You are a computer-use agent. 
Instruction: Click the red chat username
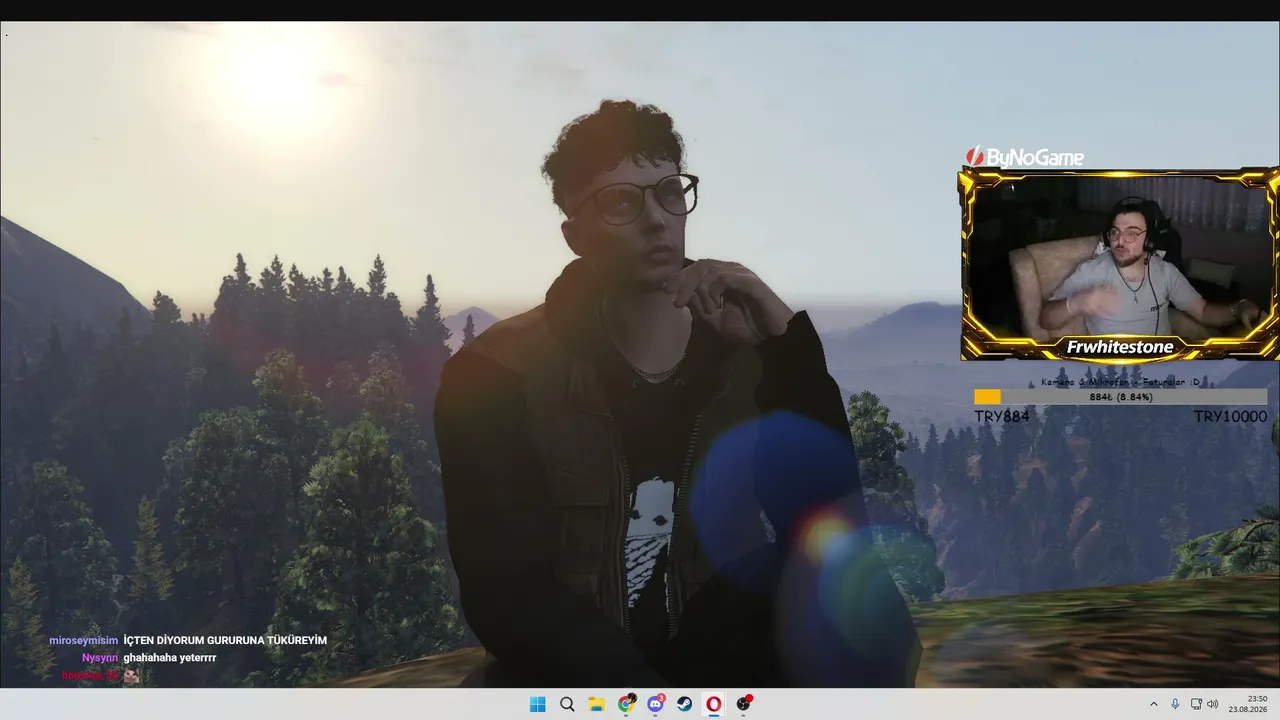pos(90,676)
